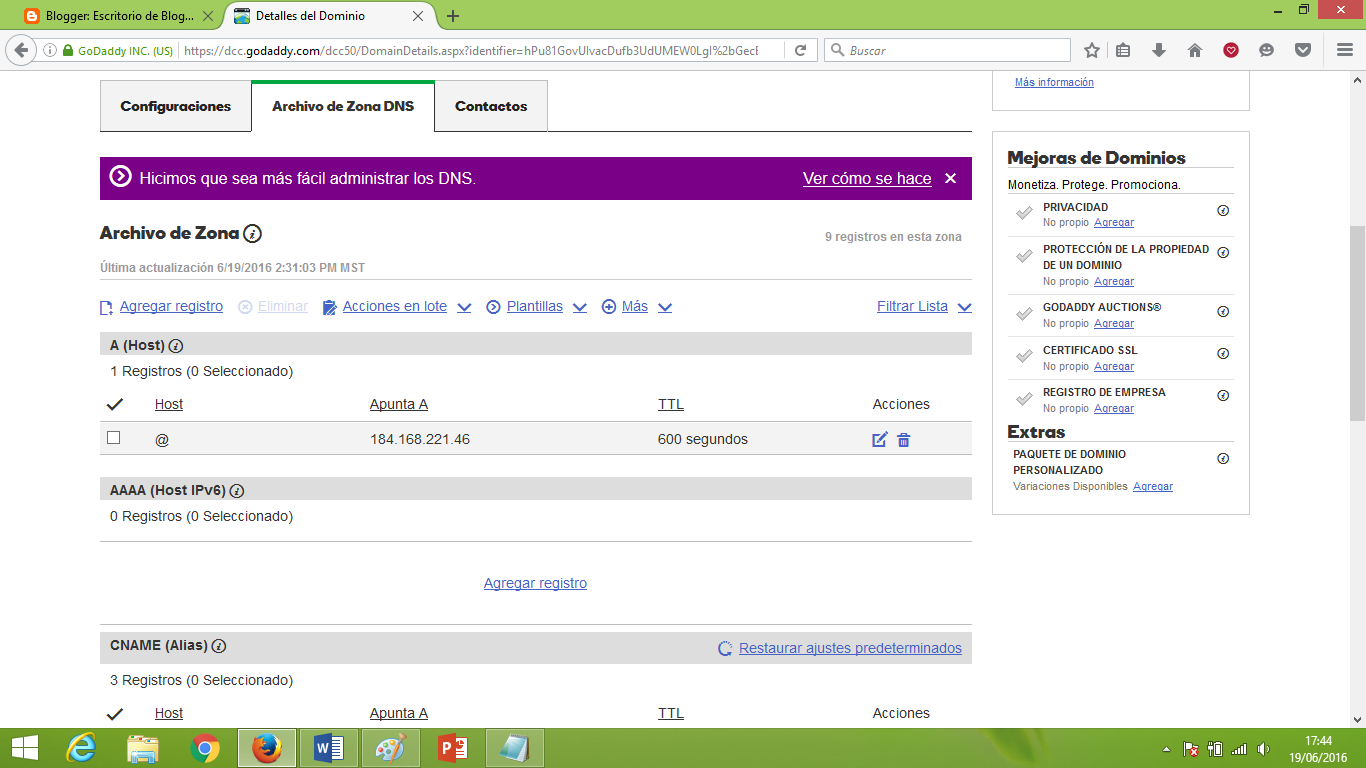1366x768 pixels.
Task: Open AAAA (Host IPv6) info icon
Action: coord(237,491)
